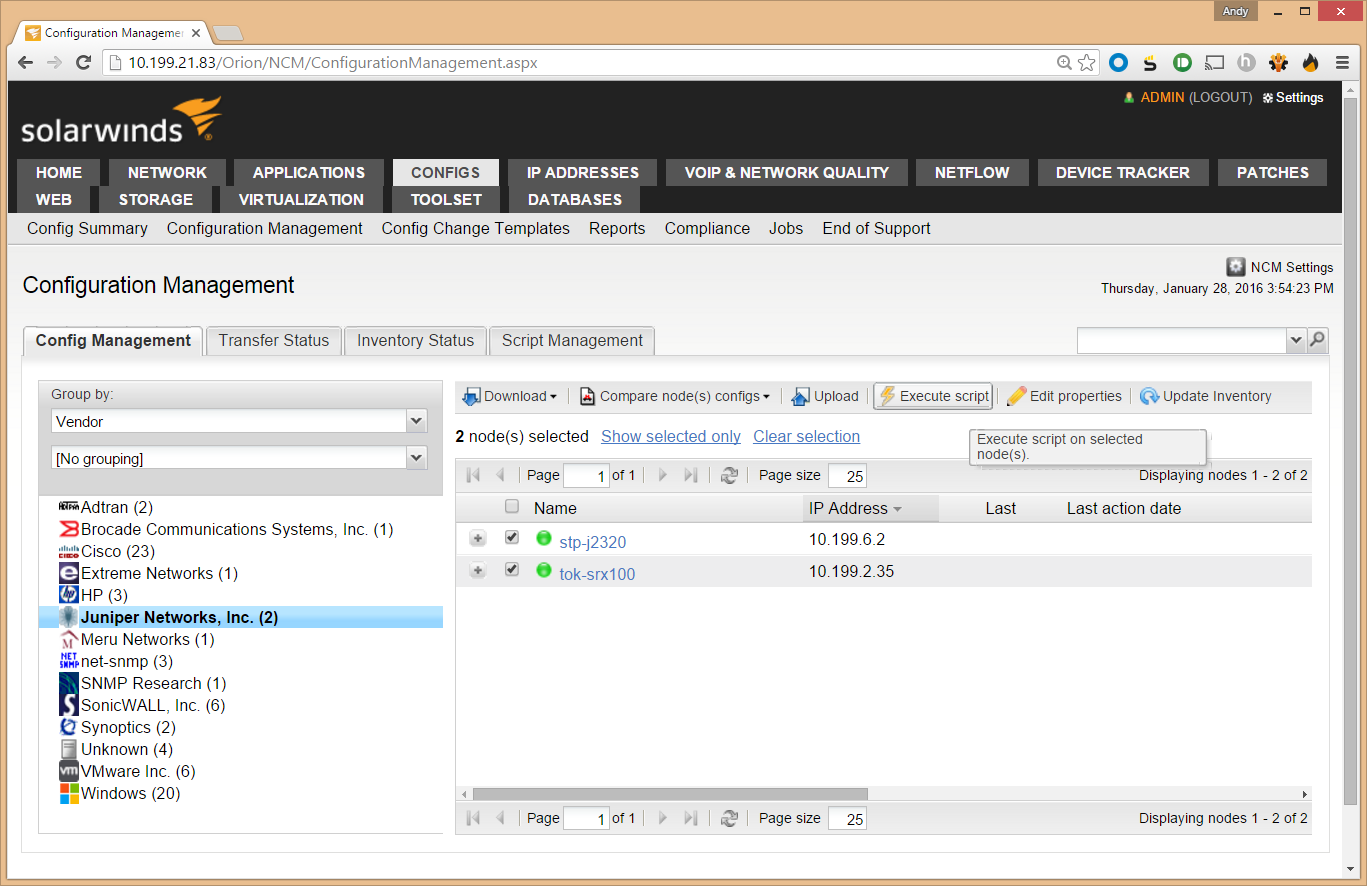Go to next page in top pager
This screenshot has width=1367, height=886.
pos(662,475)
